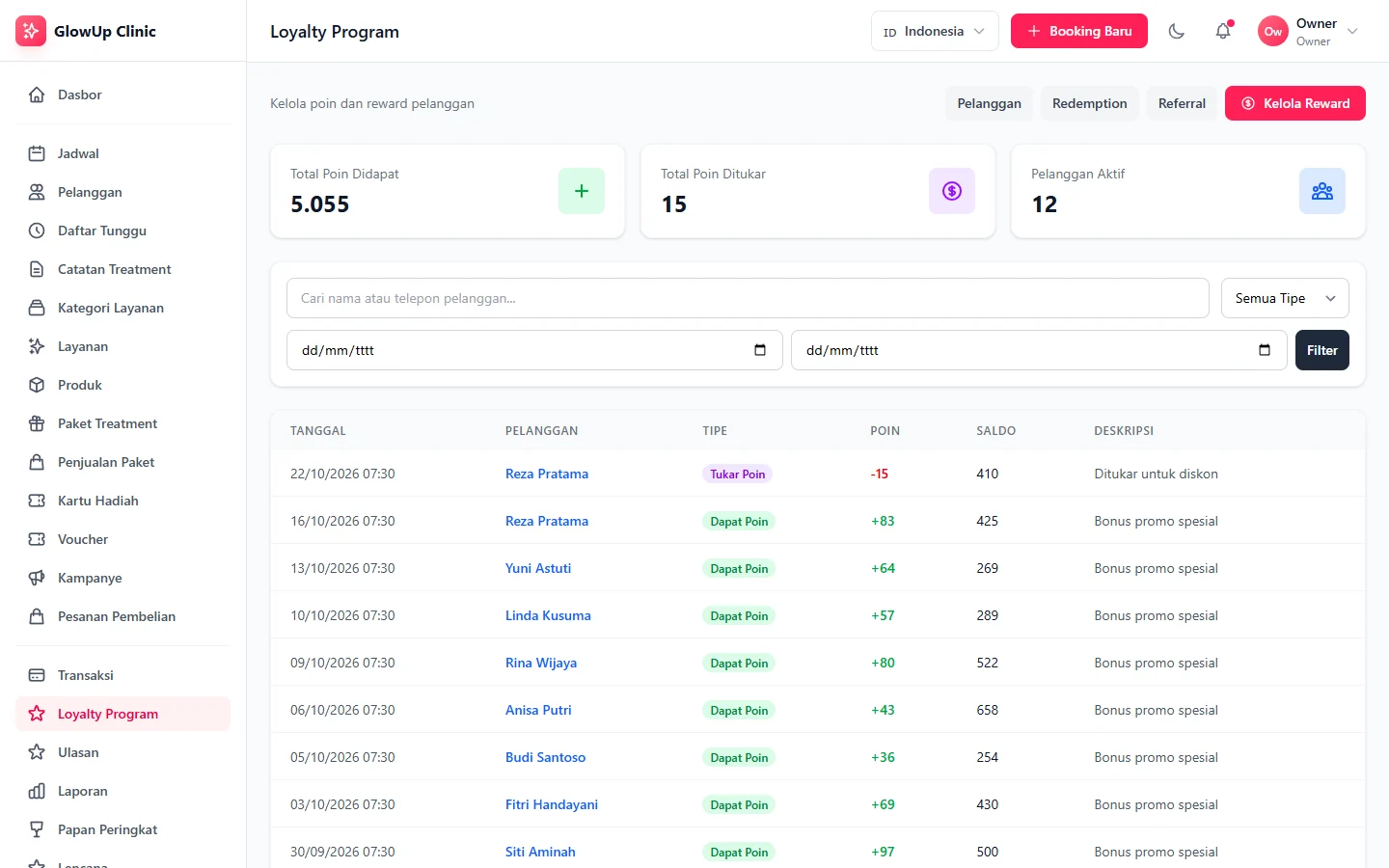This screenshot has width=1389, height=868.
Task: Click the Total Poin Ditukar coin icon
Action: point(952,191)
